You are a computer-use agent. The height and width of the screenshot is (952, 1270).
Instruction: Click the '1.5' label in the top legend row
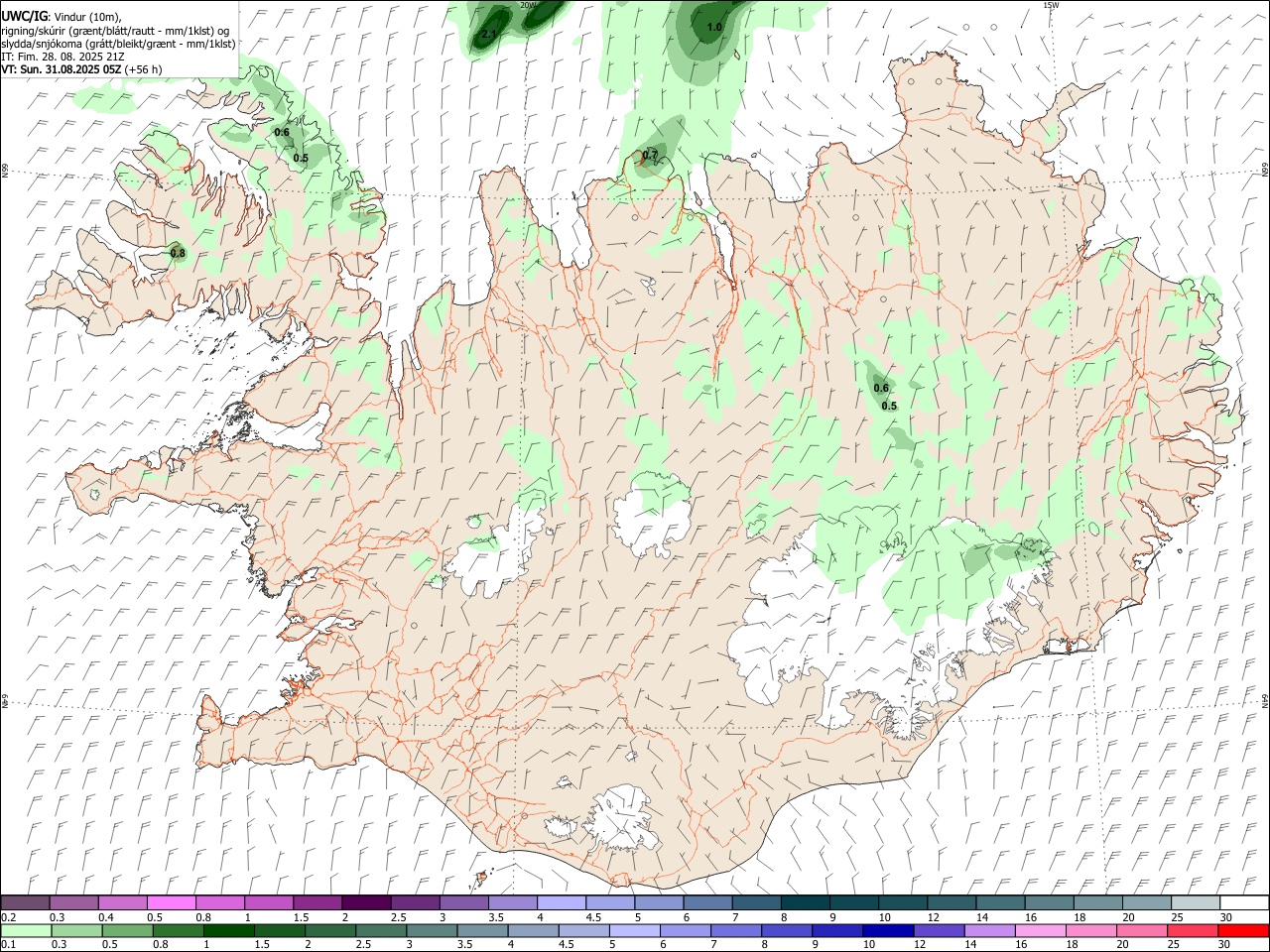301,917
